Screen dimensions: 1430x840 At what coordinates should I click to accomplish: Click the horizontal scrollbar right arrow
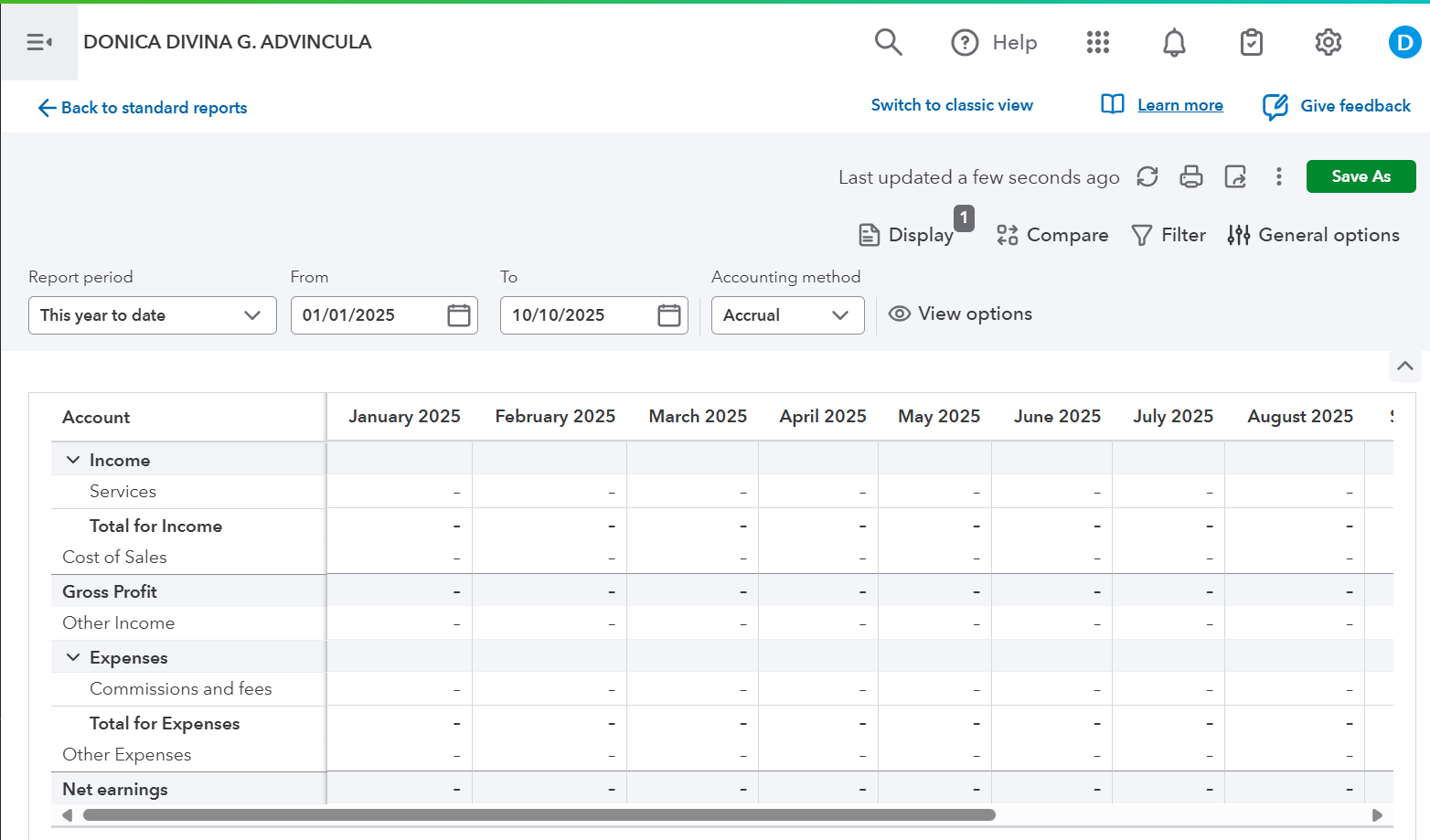click(1377, 815)
